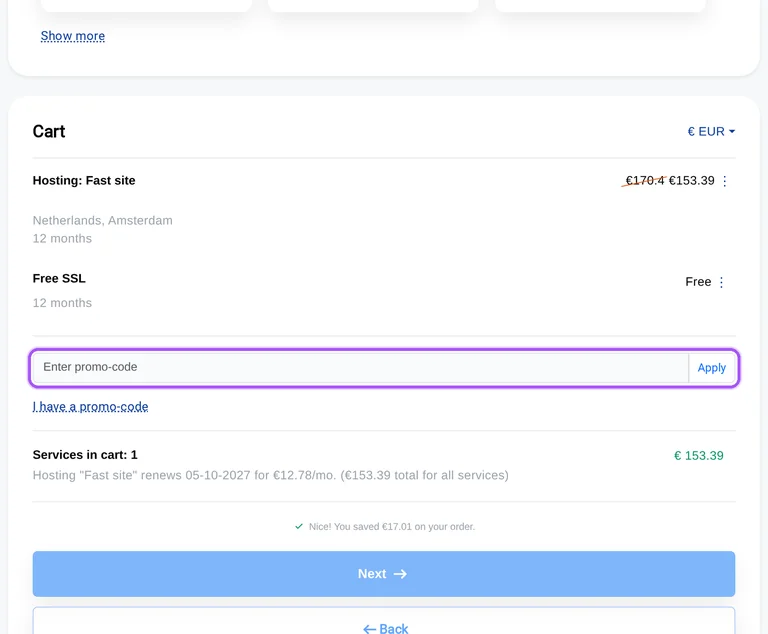Focus the Enter promo-code field
The image size is (768, 634).
click(360, 367)
